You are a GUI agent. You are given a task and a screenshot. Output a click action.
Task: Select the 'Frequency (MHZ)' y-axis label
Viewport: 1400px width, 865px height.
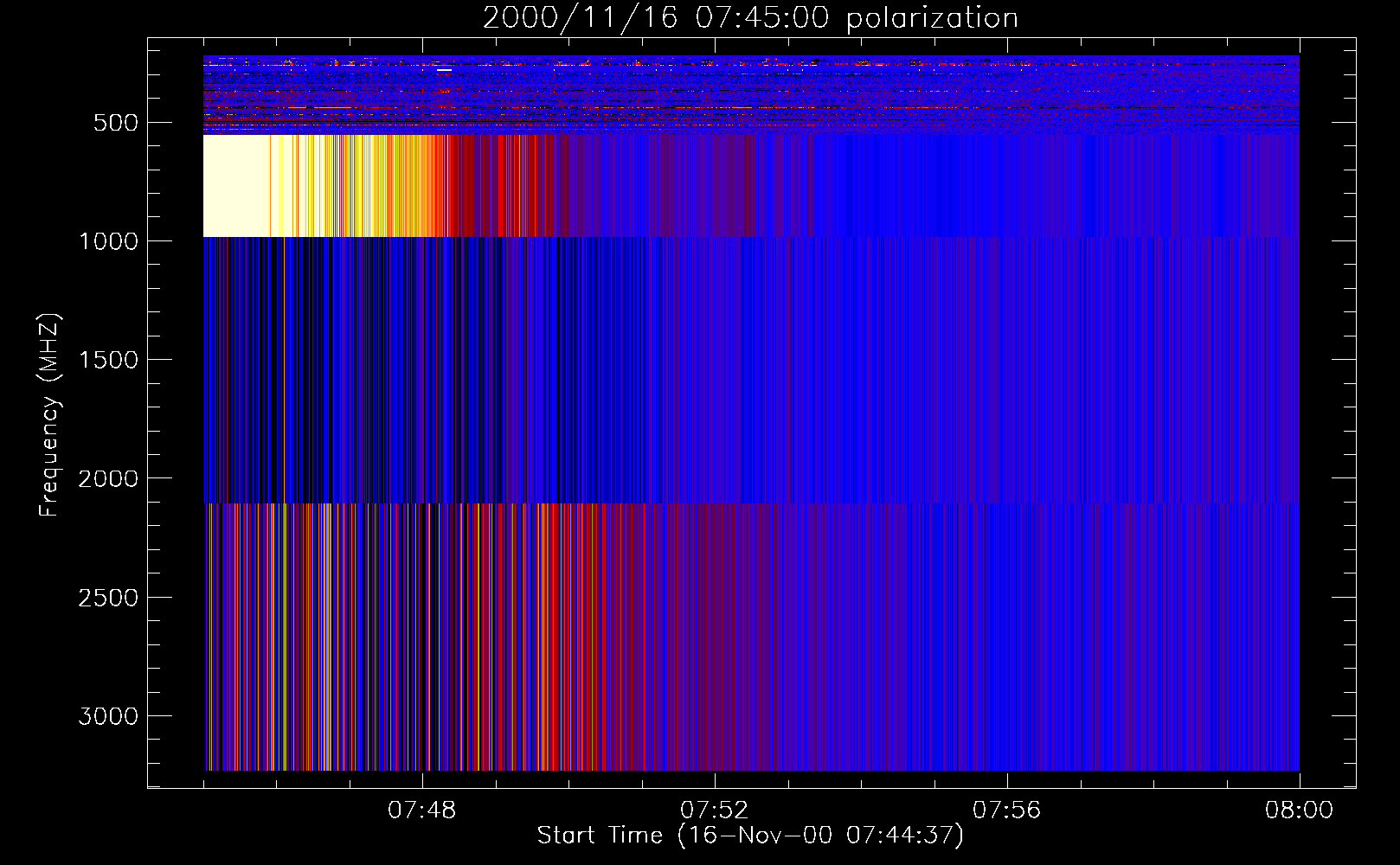[49, 415]
